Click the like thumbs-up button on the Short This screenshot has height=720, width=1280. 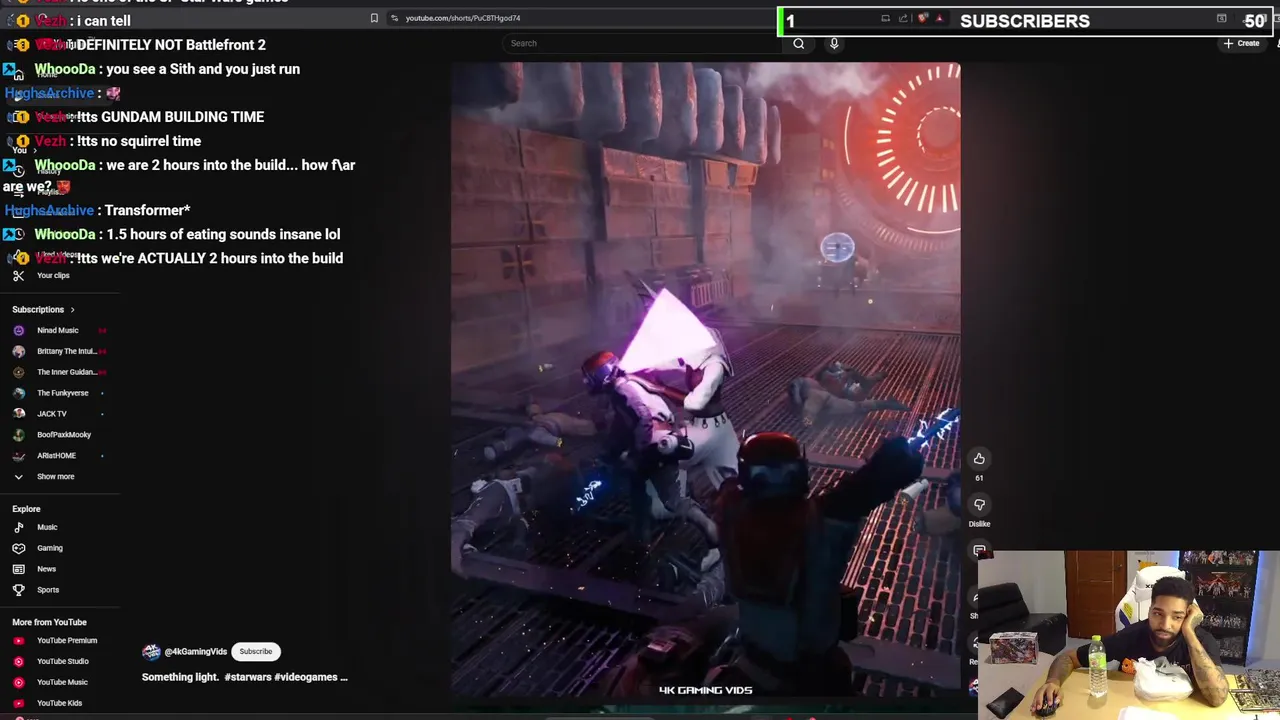[979, 459]
